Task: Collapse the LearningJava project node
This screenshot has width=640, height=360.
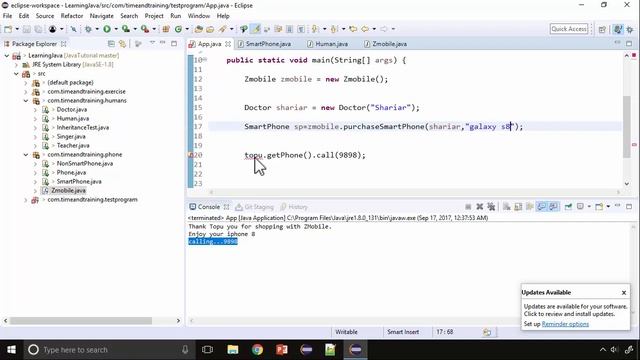Action: 7,56
